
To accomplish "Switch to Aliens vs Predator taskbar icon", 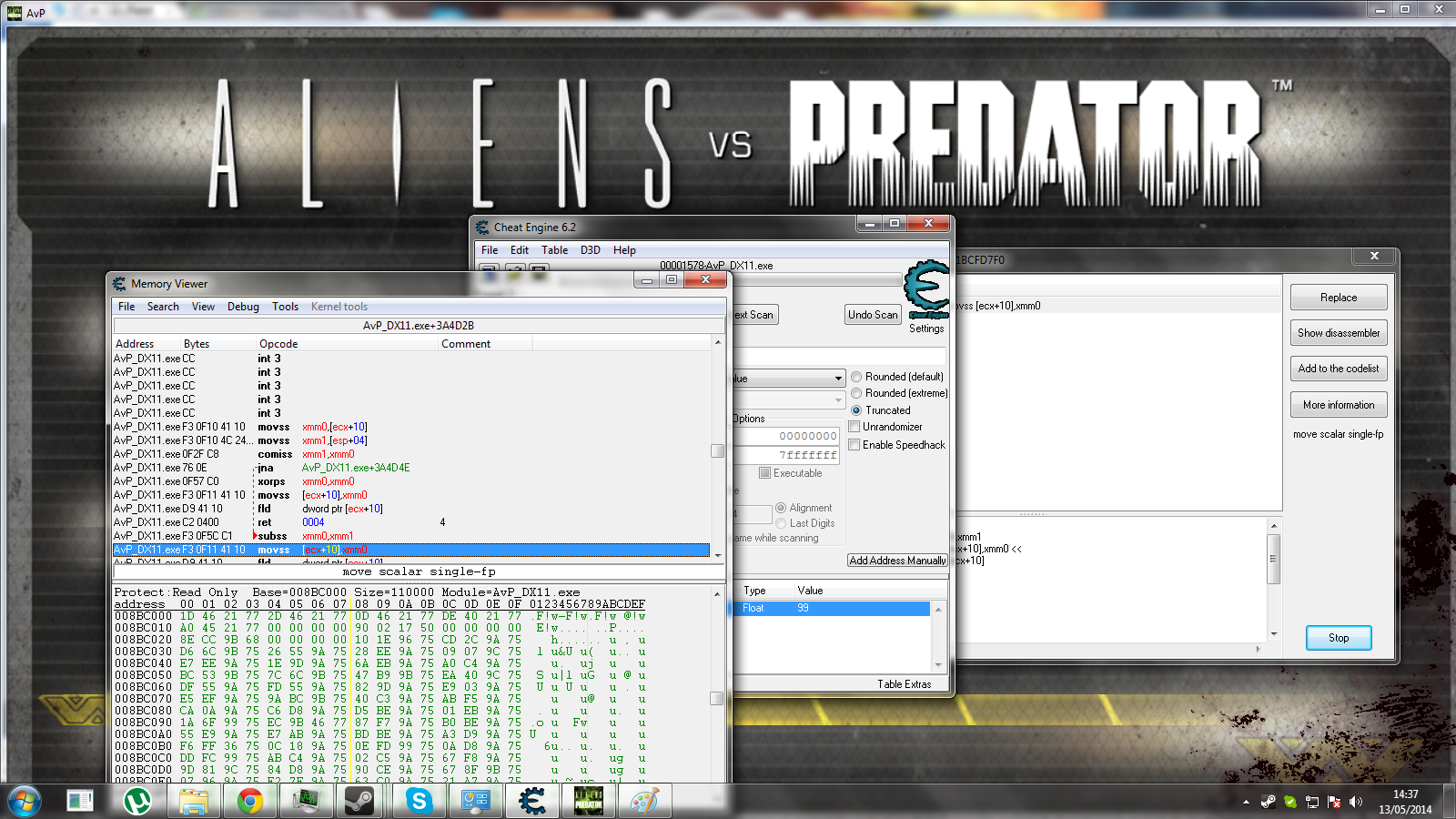I will tap(589, 801).
